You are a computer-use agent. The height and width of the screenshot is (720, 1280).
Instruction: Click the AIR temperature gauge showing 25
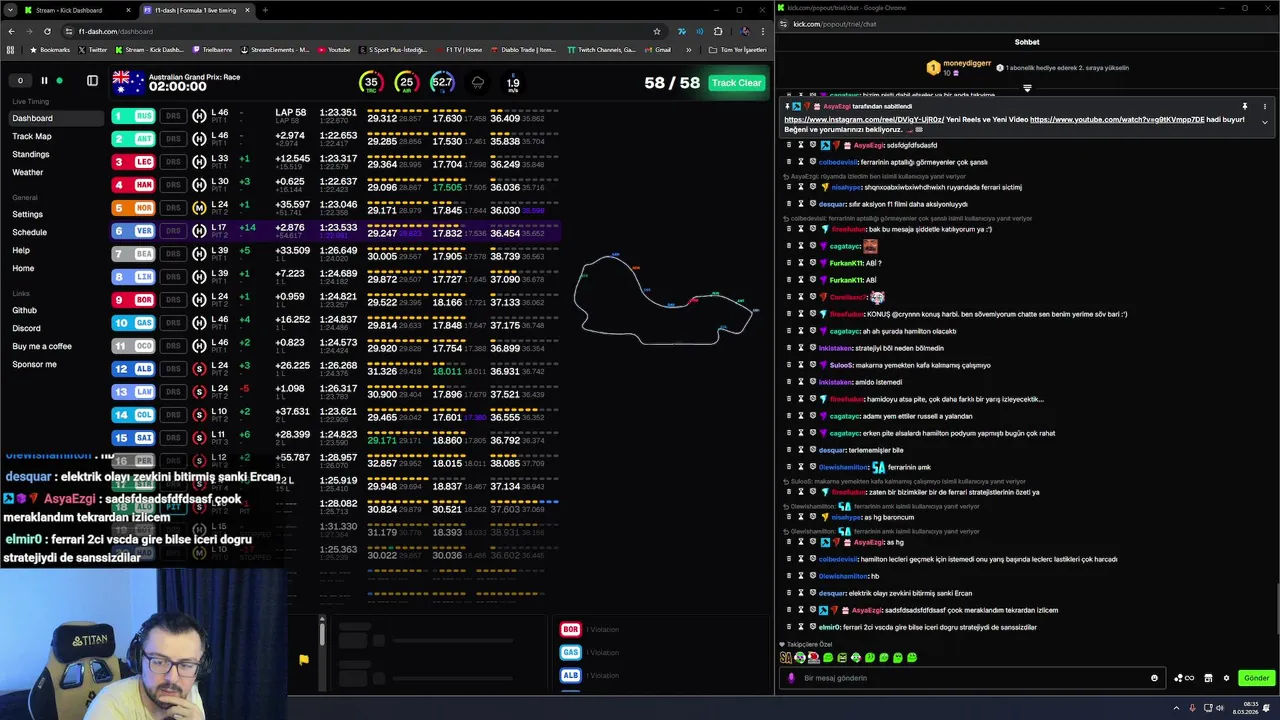pos(406,83)
